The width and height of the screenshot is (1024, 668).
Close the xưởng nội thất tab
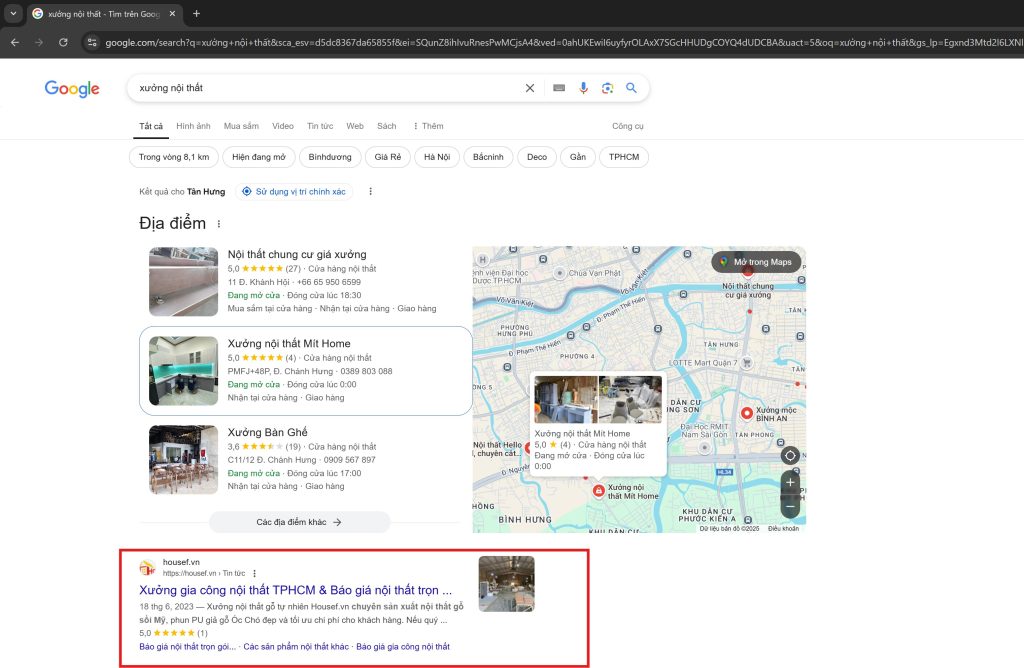pos(172,13)
